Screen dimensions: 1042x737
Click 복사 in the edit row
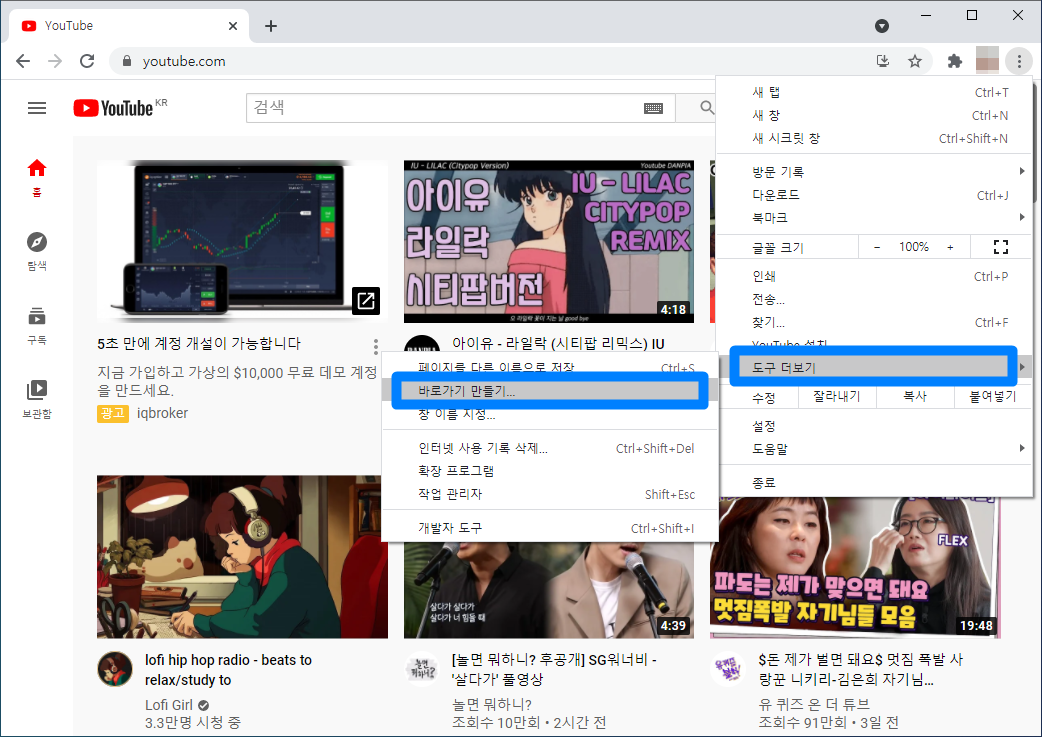pos(915,397)
